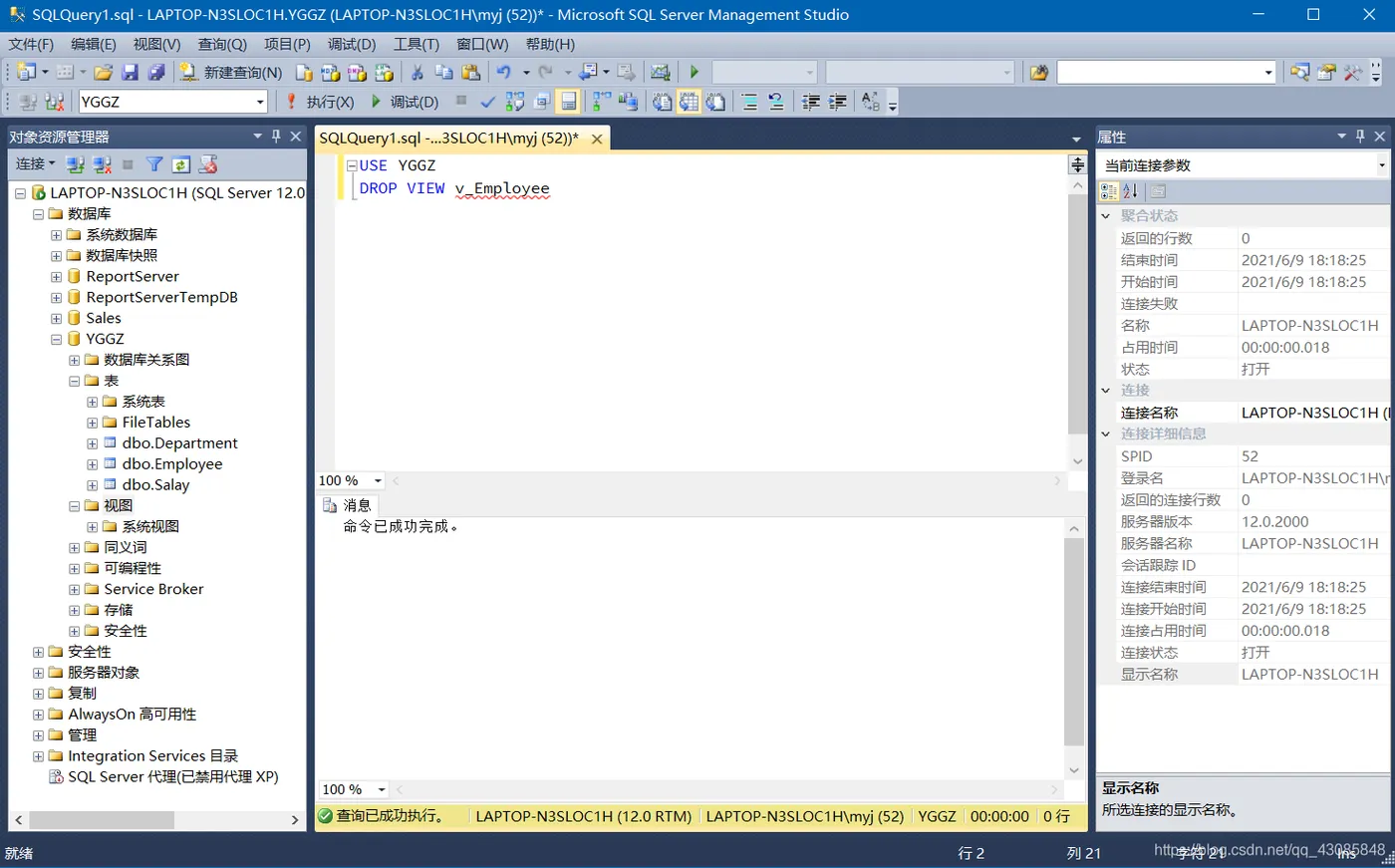The height and width of the screenshot is (868, 1395).
Task: Click the Properties Window icon in top-right toolbar
Action: tap(1326, 73)
